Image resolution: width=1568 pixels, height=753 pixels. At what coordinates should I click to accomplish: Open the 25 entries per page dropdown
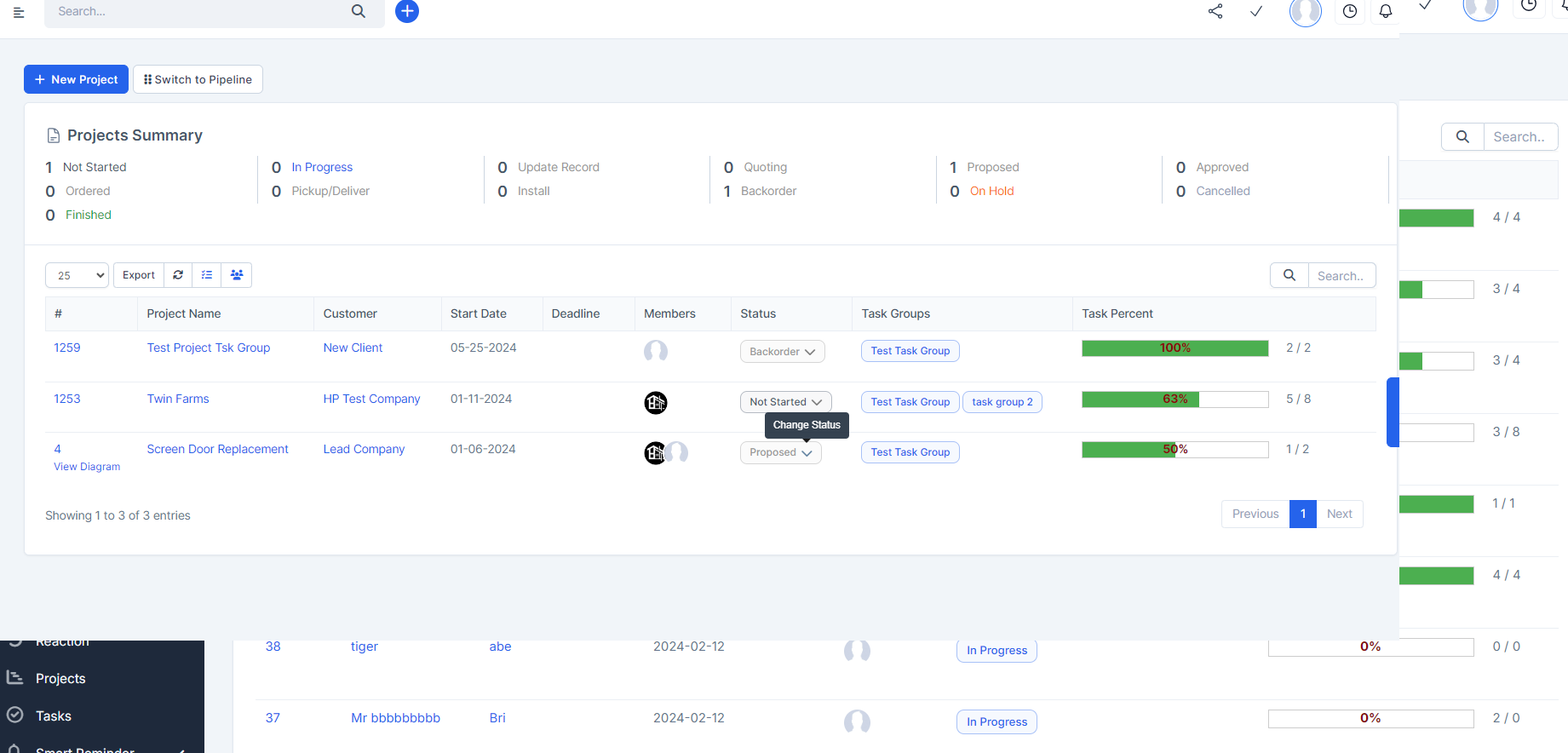tap(77, 275)
